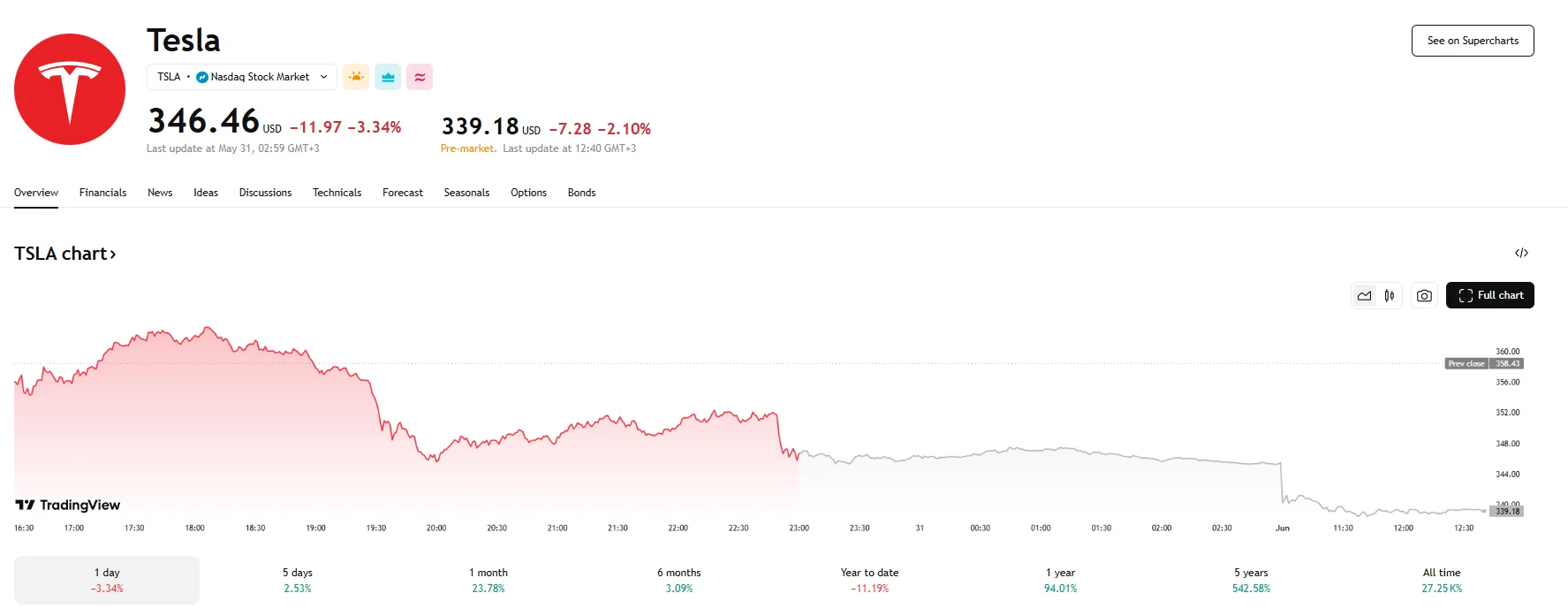Click the See on Supercharts button
The image size is (1568, 616).
tap(1472, 41)
